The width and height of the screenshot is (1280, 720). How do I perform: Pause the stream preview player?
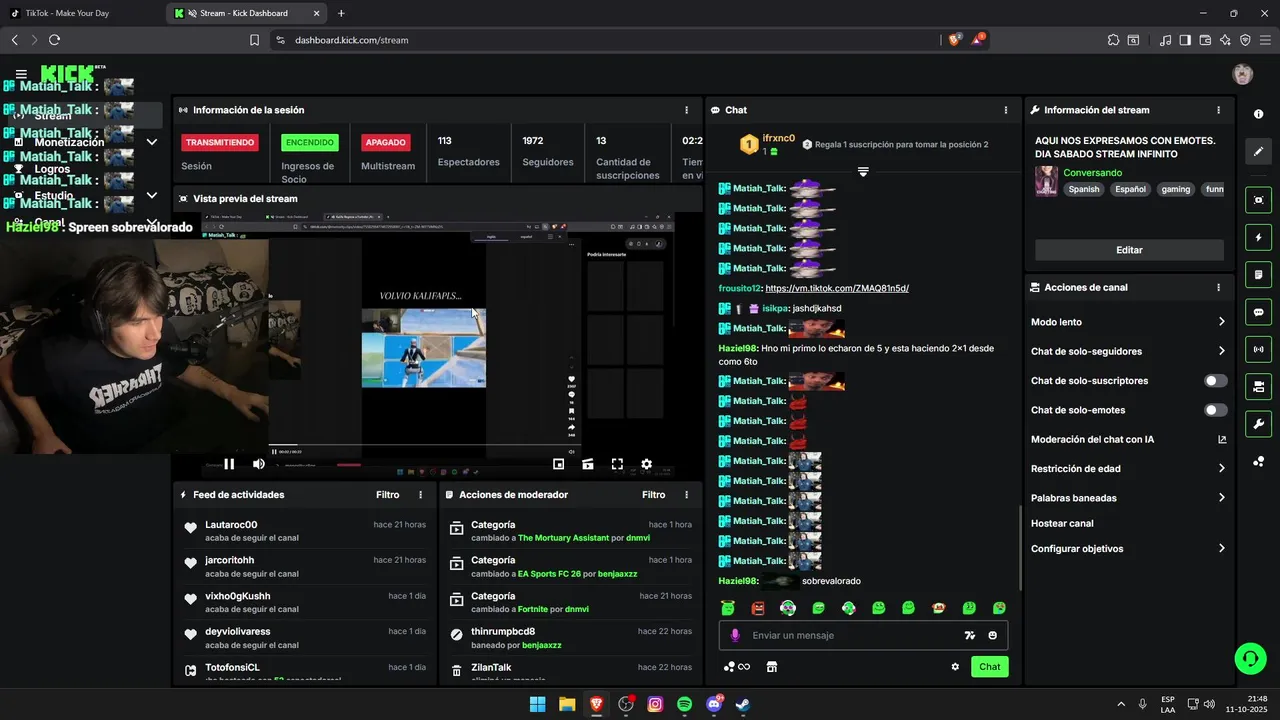[x=229, y=464]
